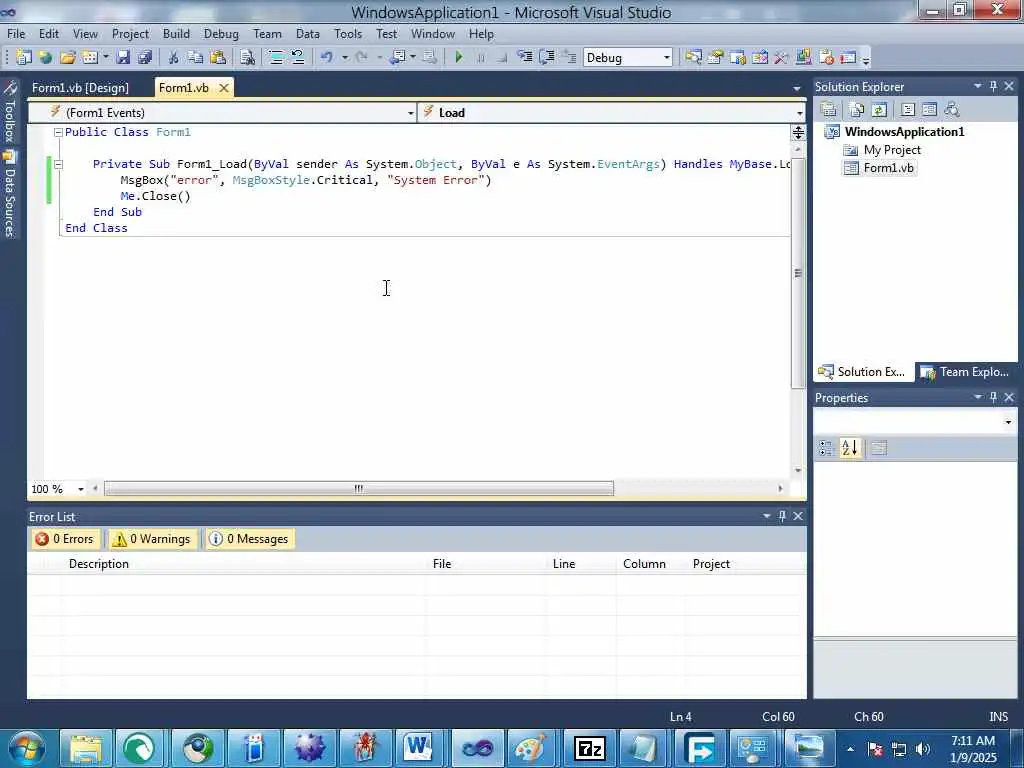This screenshot has width=1024, height=768.
Task: Click Show All Files in Solution Explorer
Action: pos(857,109)
